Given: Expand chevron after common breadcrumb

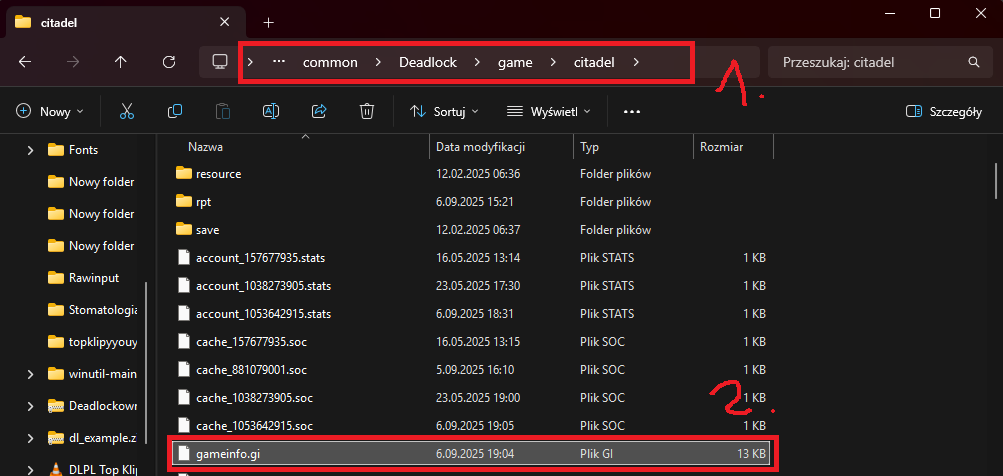Looking at the screenshot, I should tap(378, 63).
